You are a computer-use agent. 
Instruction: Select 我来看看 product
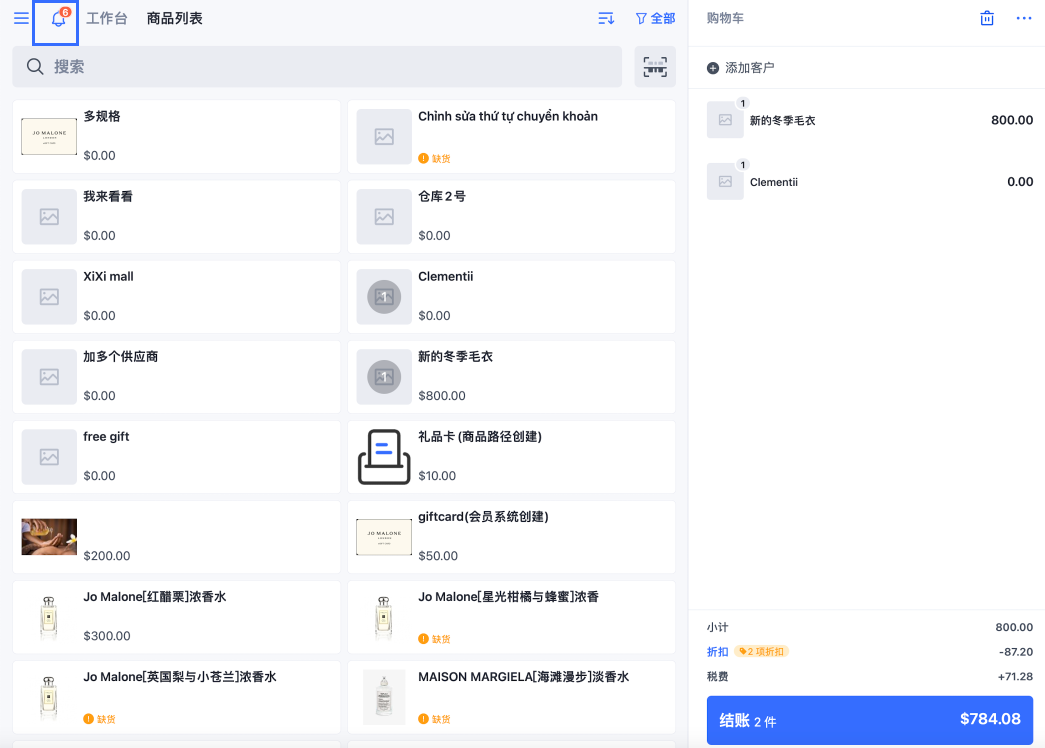tap(177, 217)
